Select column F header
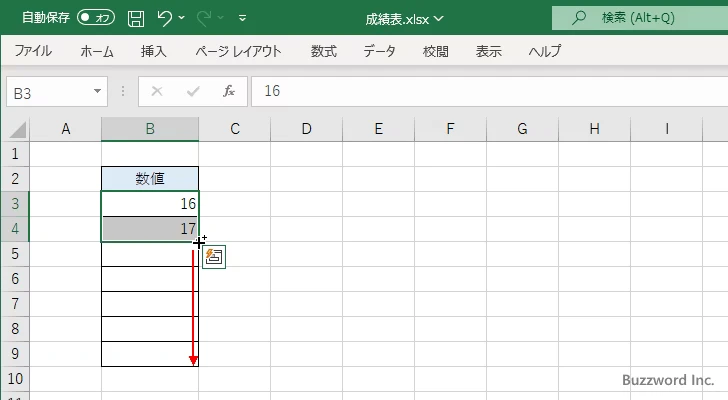The width and height of the screenshot is (728, 400). tap(450, 129)
